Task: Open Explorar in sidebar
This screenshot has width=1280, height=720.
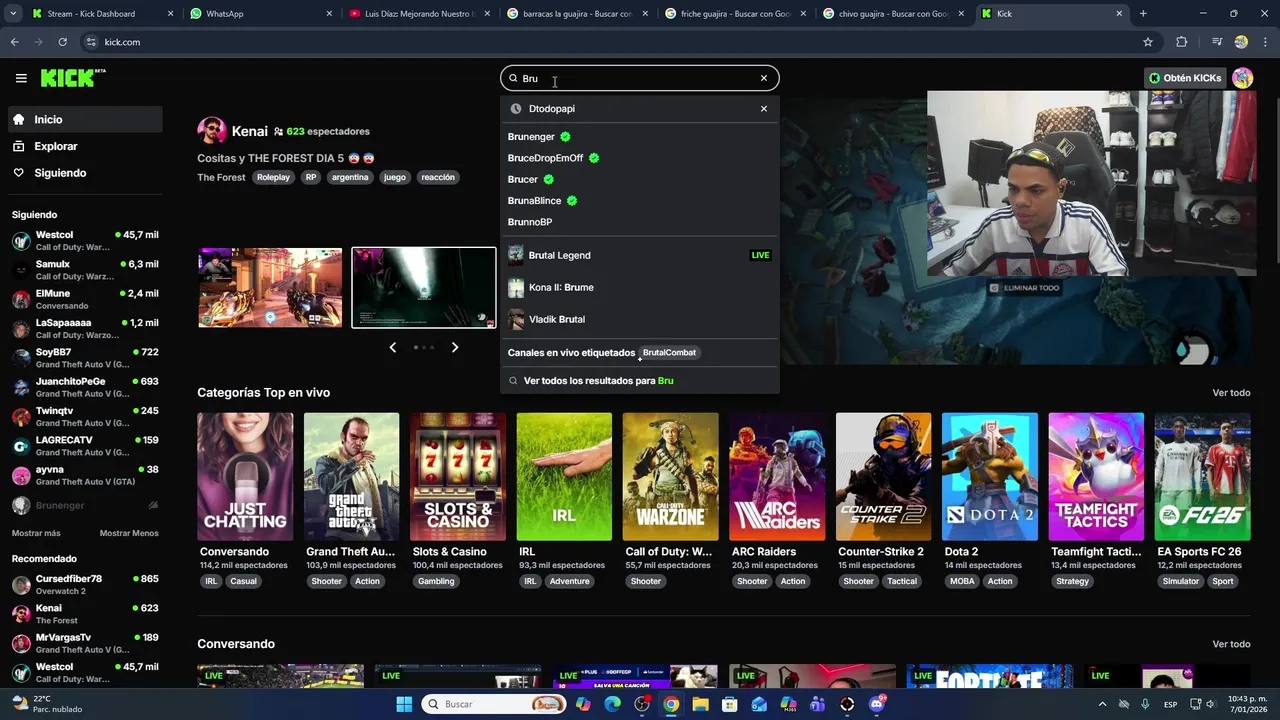Action: 85,146
